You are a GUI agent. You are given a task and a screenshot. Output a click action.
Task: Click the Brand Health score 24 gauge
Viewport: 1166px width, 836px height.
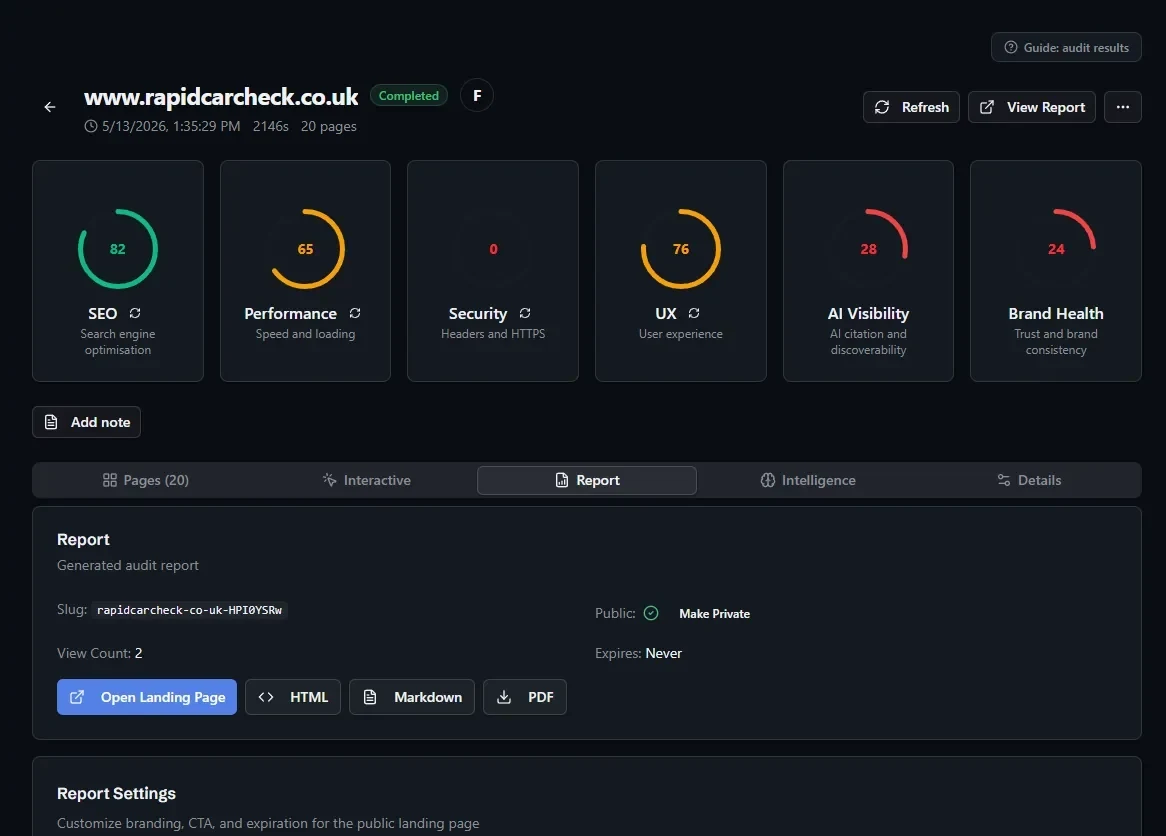point(1056,249)
